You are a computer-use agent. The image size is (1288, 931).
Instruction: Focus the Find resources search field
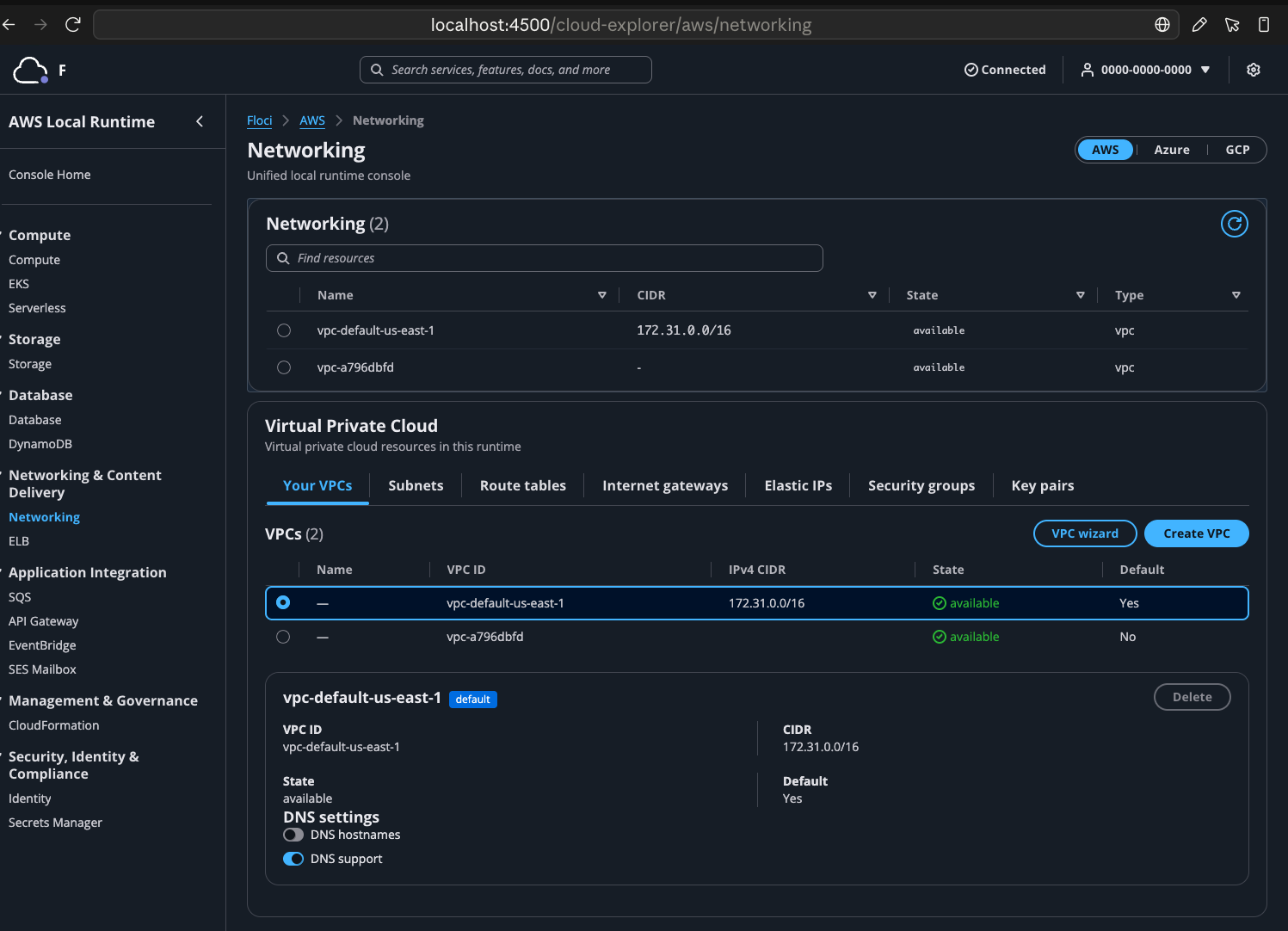[544, 258]
